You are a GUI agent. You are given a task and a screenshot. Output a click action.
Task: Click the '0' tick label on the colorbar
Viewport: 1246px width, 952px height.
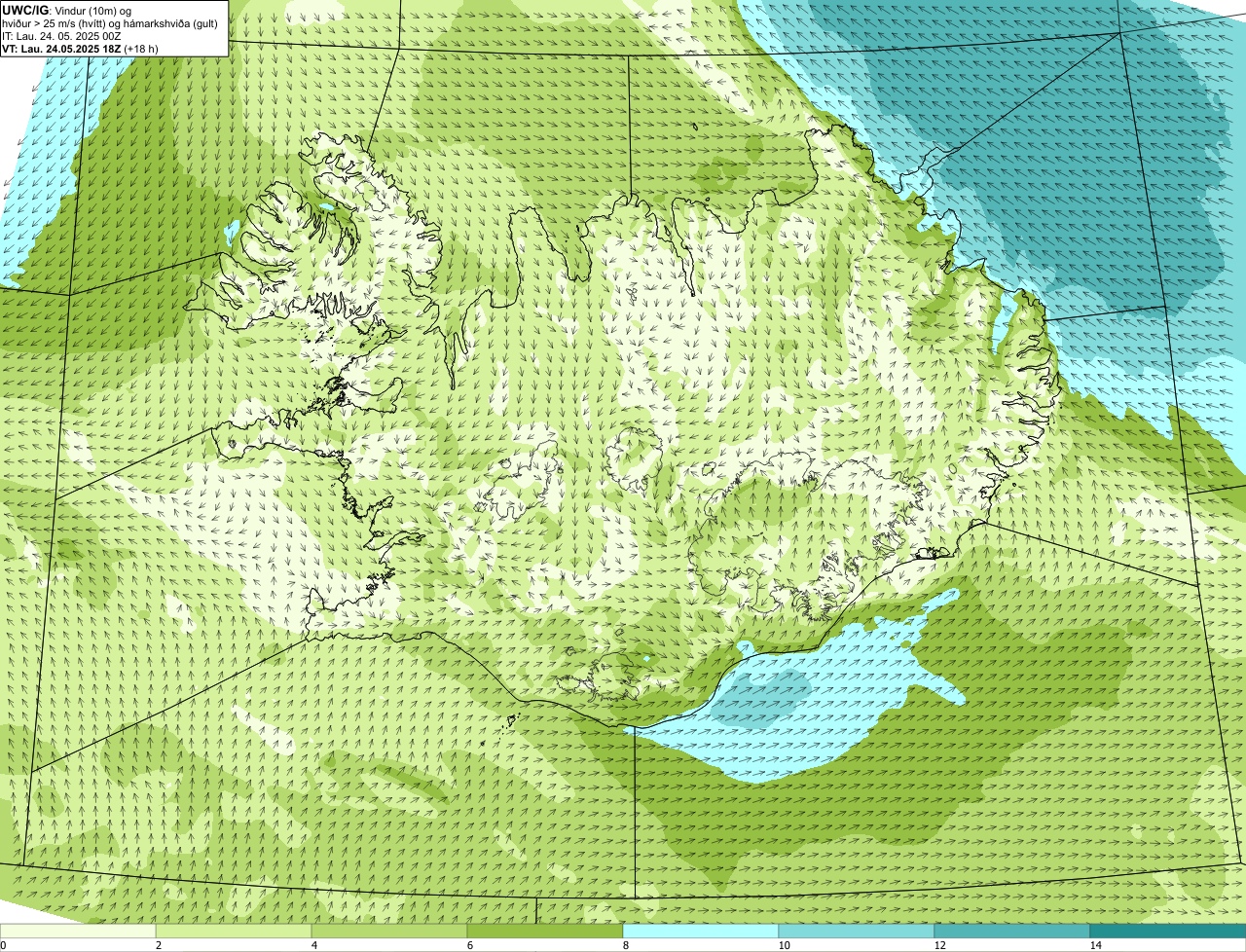3,945
